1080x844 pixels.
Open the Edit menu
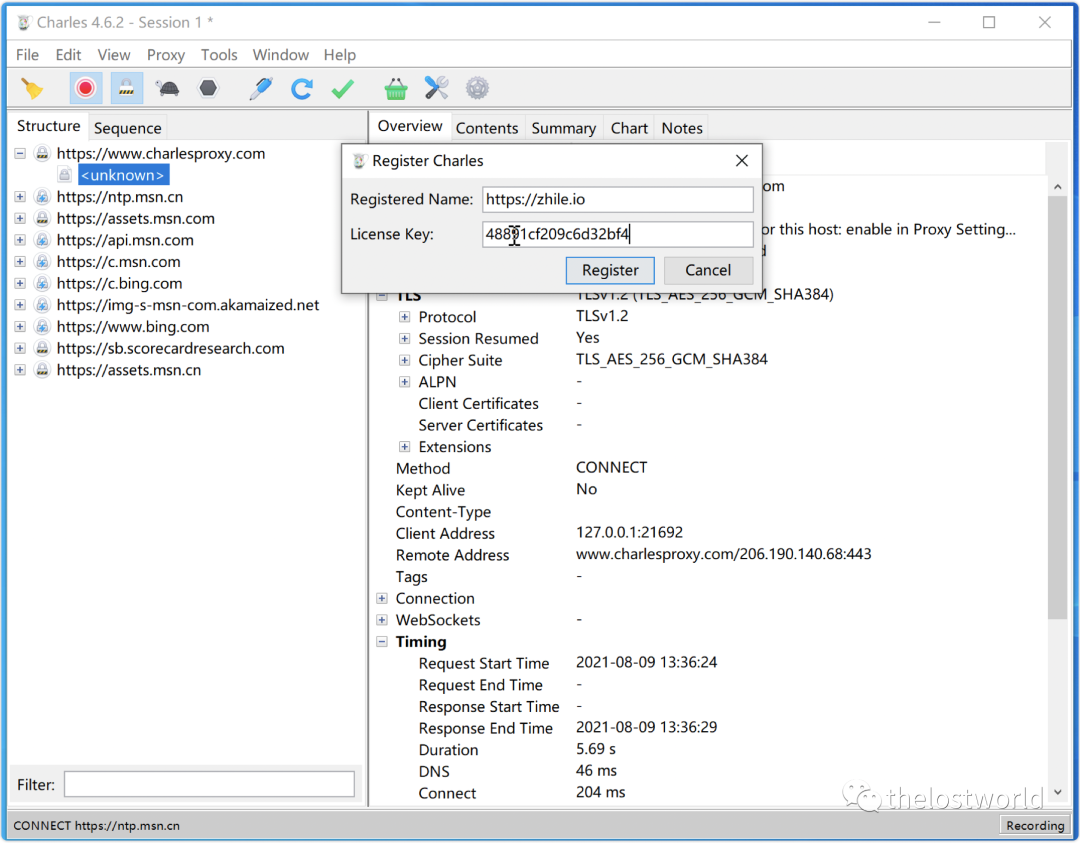(68, 55)
